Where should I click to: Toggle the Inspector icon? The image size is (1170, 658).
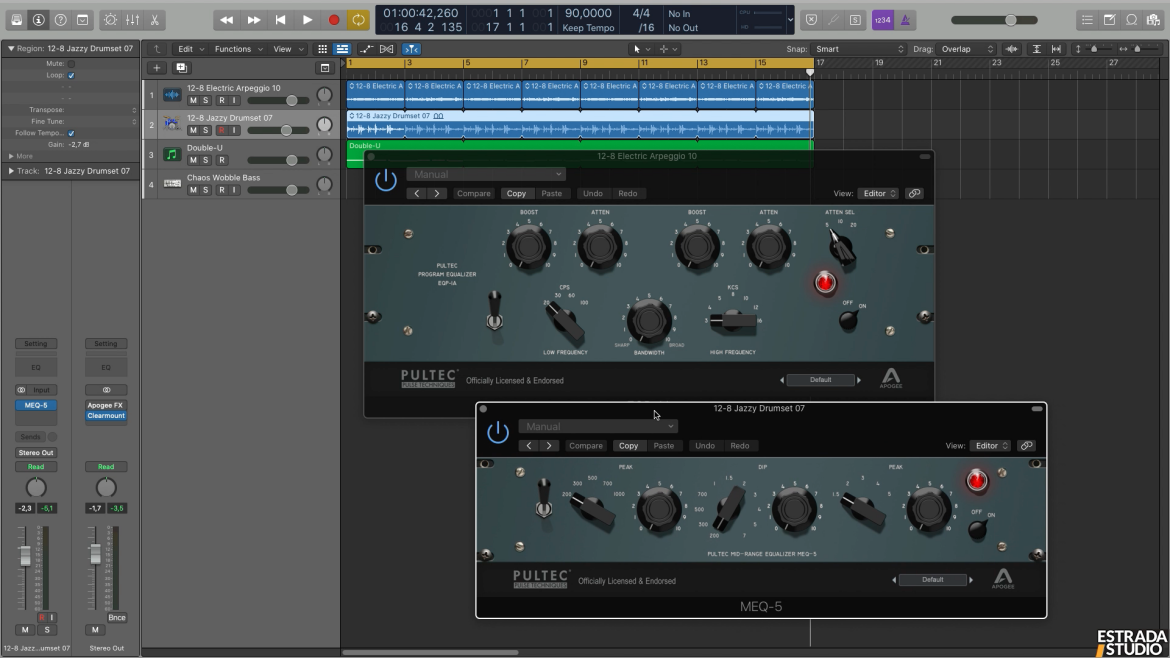[x=39, y=20]
